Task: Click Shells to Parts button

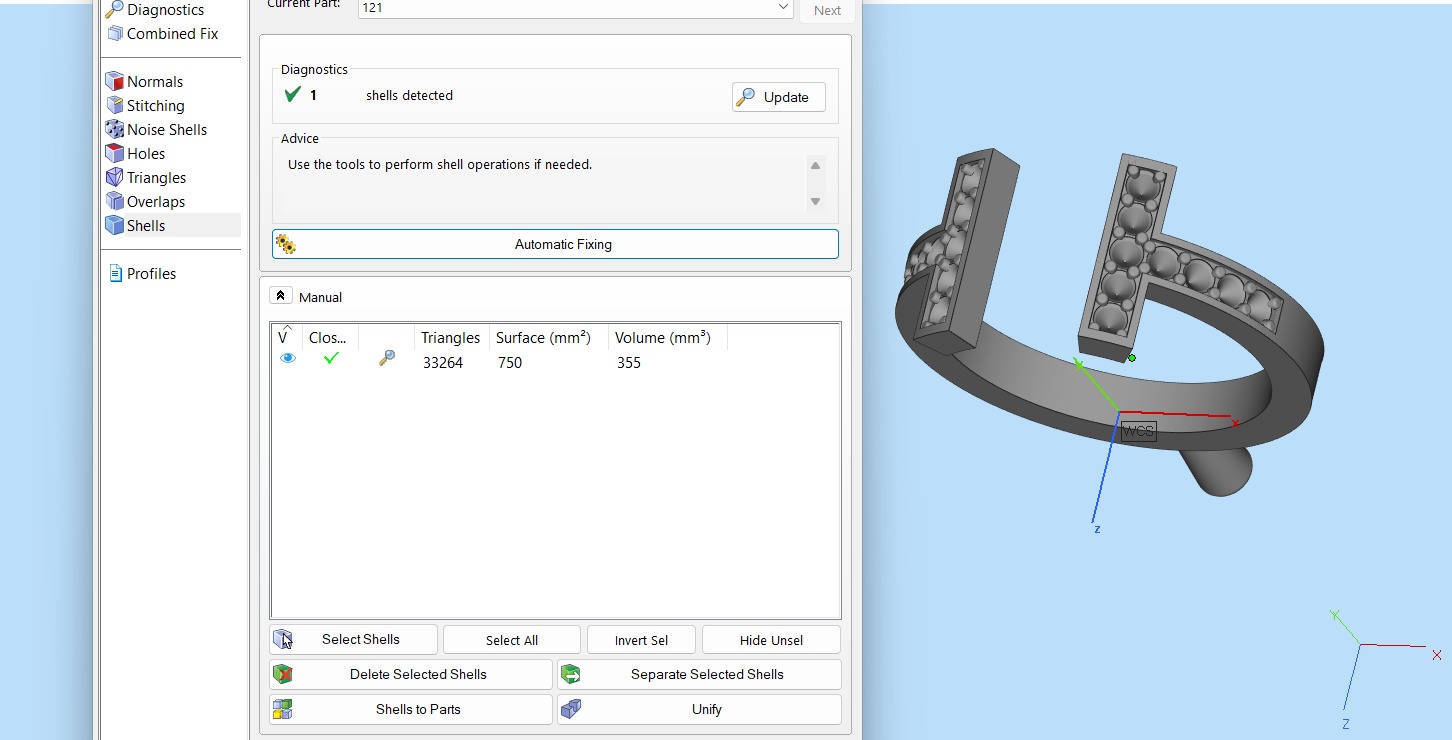Action: pos(411,709)
